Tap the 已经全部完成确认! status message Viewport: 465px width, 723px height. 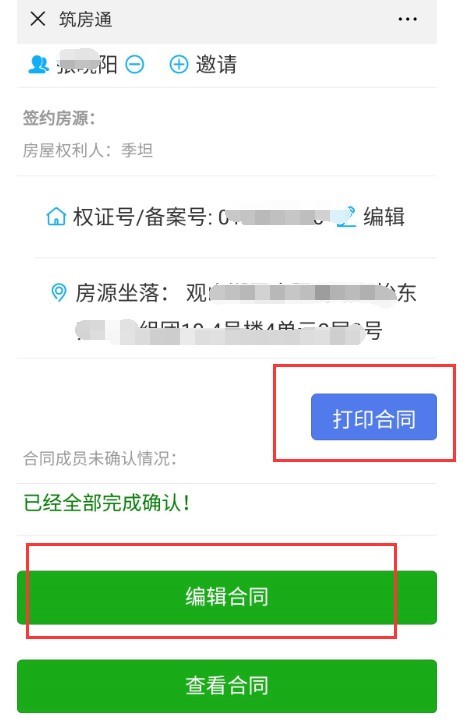[x=107, y=503]
